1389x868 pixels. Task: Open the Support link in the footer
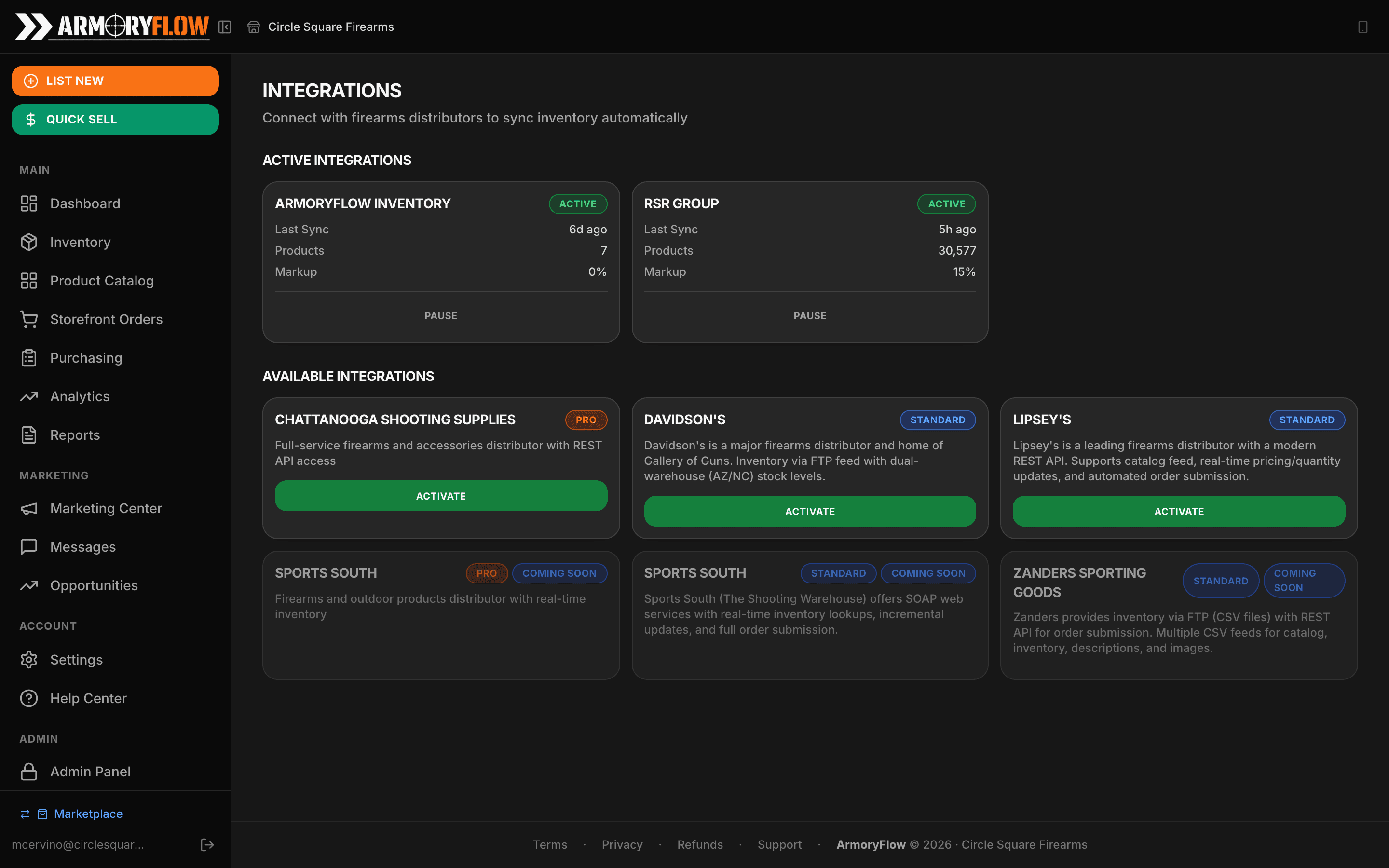click(x=779, y=844)
